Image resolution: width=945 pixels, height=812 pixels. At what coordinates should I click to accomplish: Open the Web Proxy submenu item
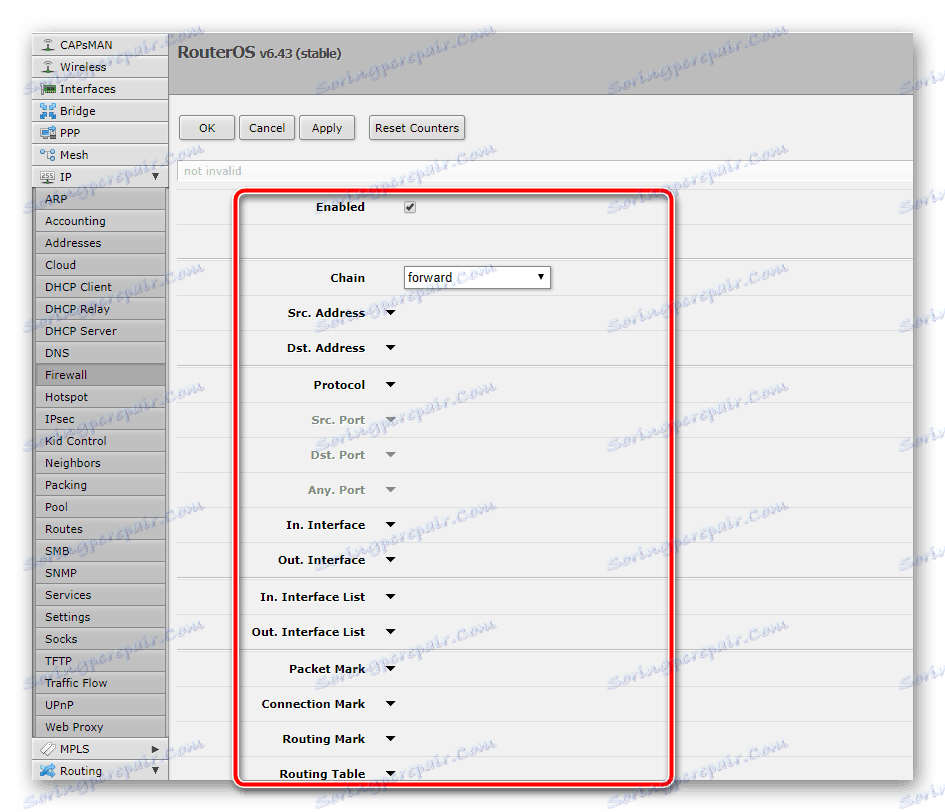100,727
